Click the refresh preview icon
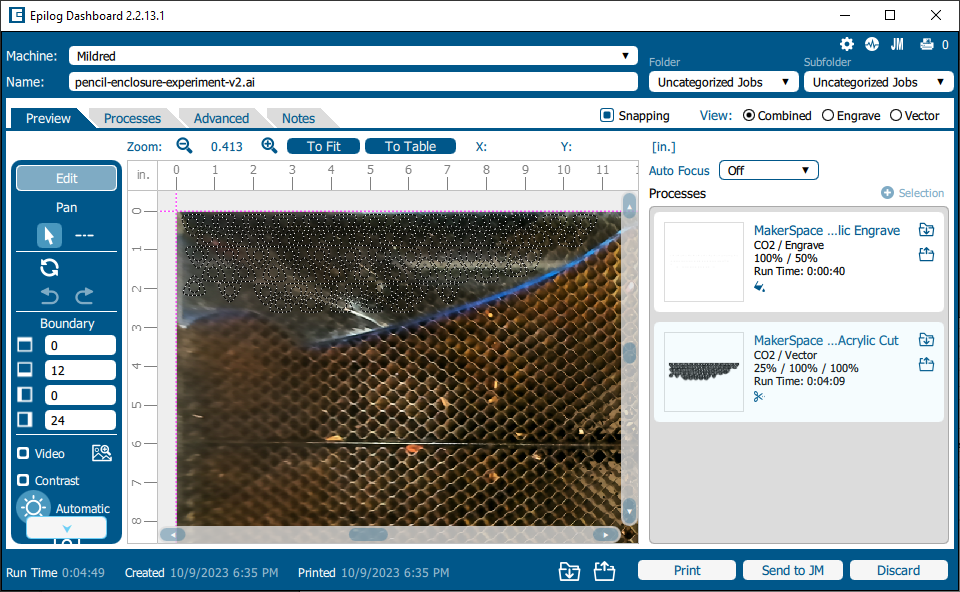 click(x=49, y=267)
